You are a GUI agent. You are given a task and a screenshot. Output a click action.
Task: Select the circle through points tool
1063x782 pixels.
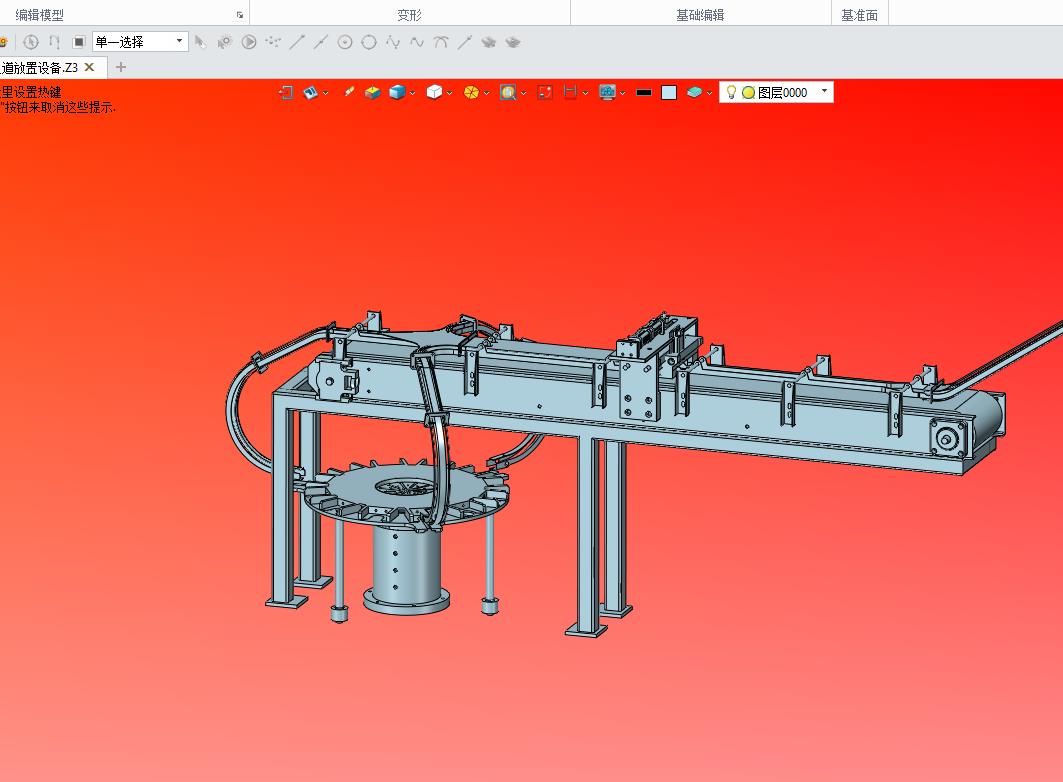[x=369, y=42]
